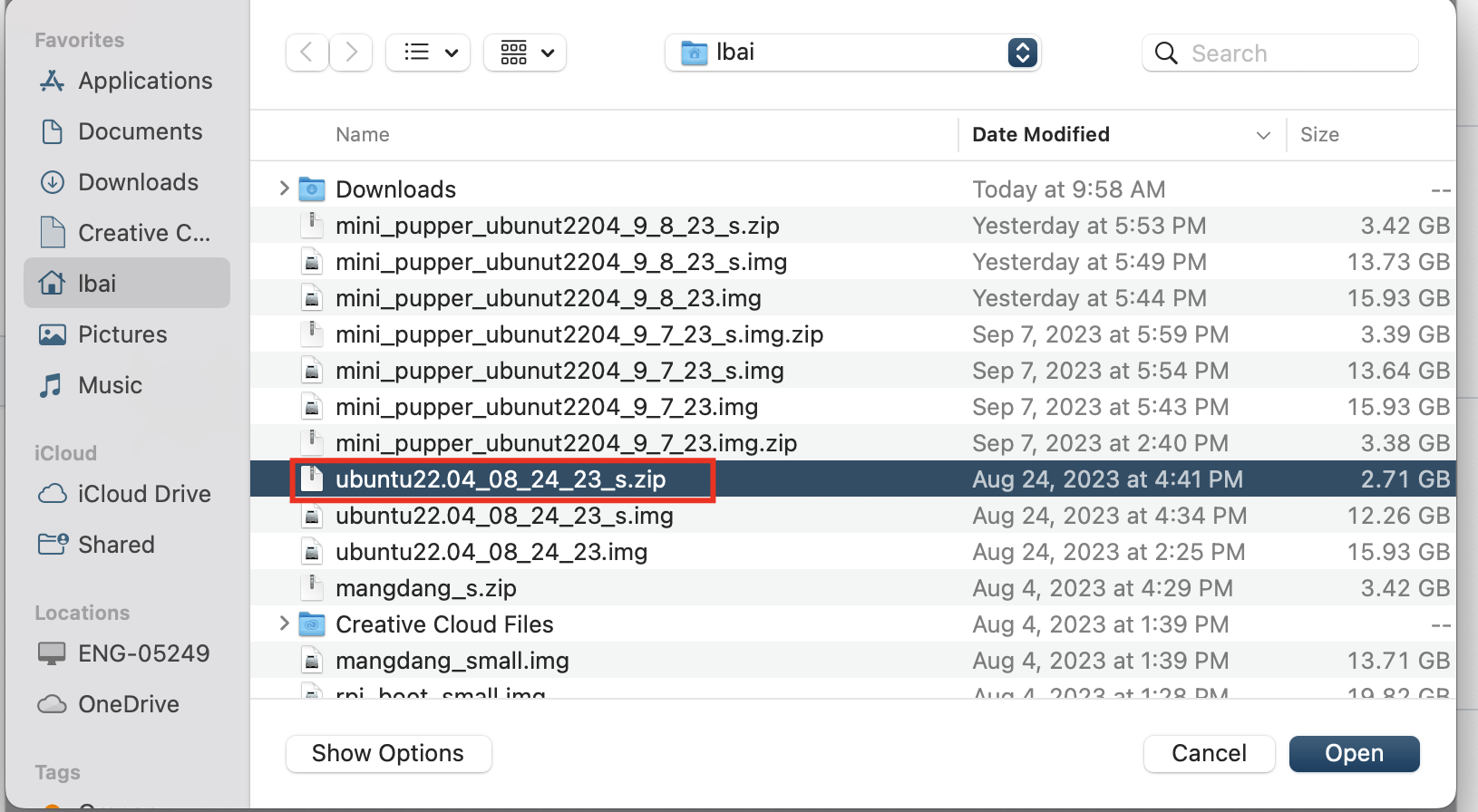Expand the Creative Cloud Files folder
The width and height of the screenshot is (1478, 812).
coord(284,623)
